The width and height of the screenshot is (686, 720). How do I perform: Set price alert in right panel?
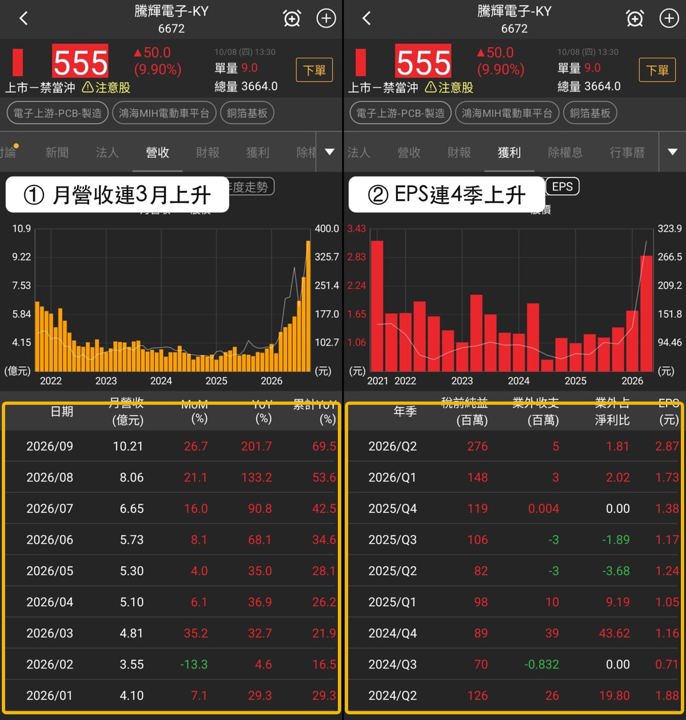click(x=635, y=19)
